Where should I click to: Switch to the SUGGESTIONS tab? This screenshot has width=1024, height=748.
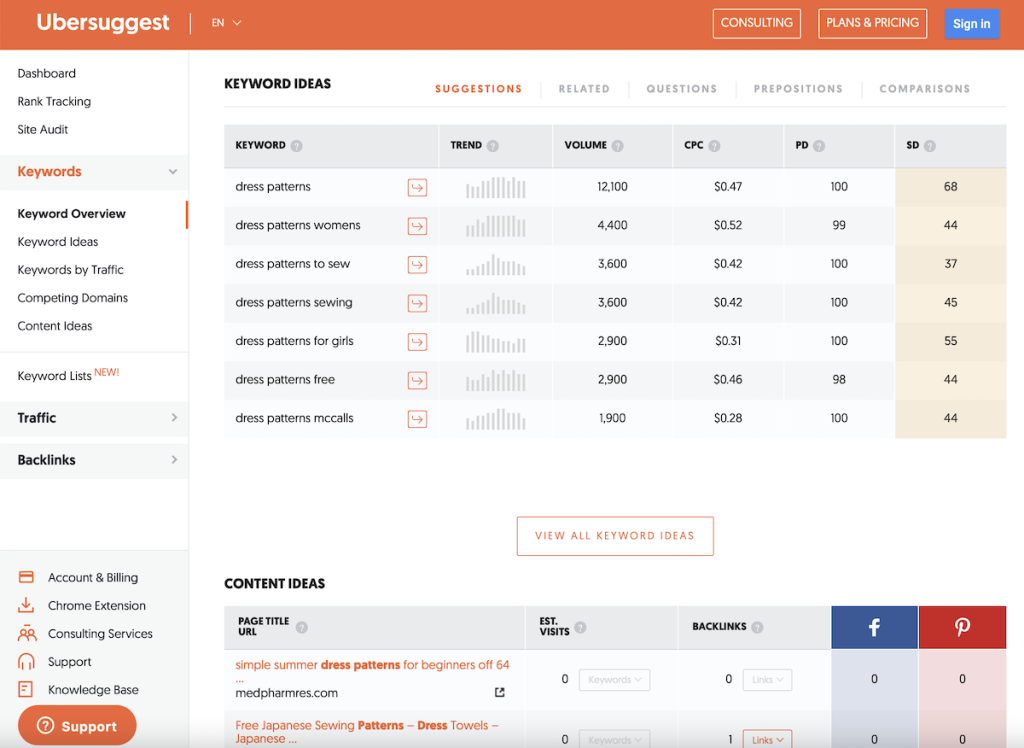point(479,89)
